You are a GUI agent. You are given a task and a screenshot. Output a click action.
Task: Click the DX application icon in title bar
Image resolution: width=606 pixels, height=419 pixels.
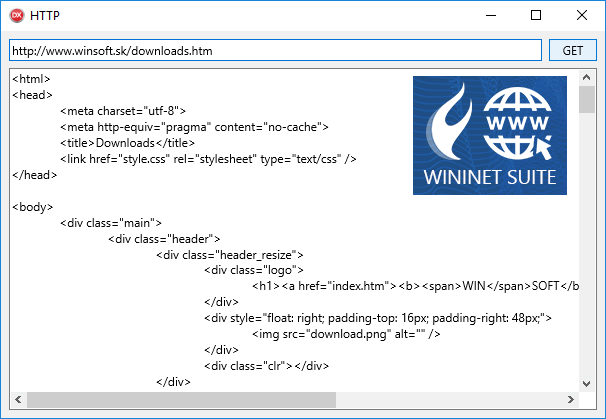coord(17,15)
